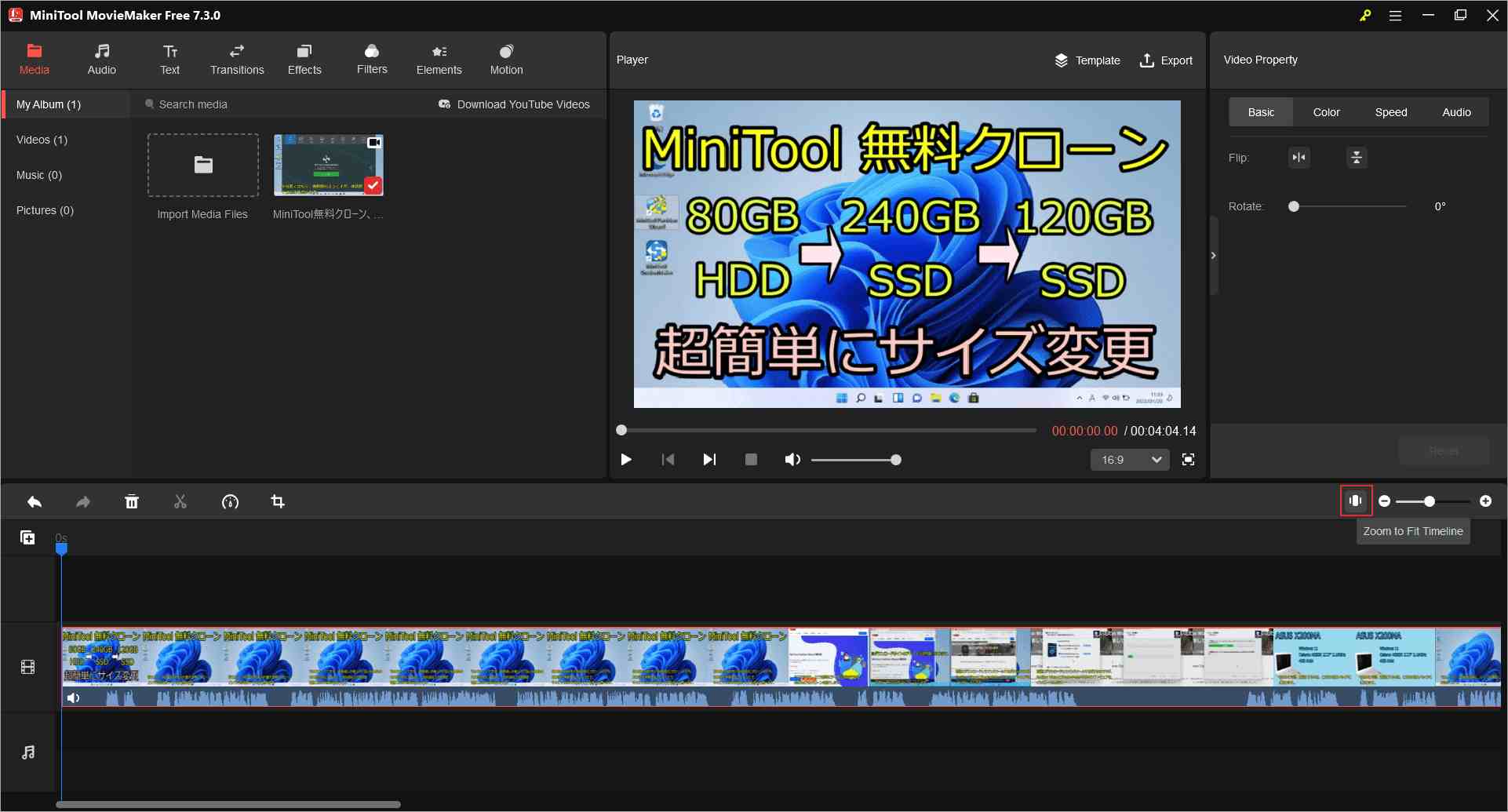
Task: Open the Motion tab
Action: (507, 60)
